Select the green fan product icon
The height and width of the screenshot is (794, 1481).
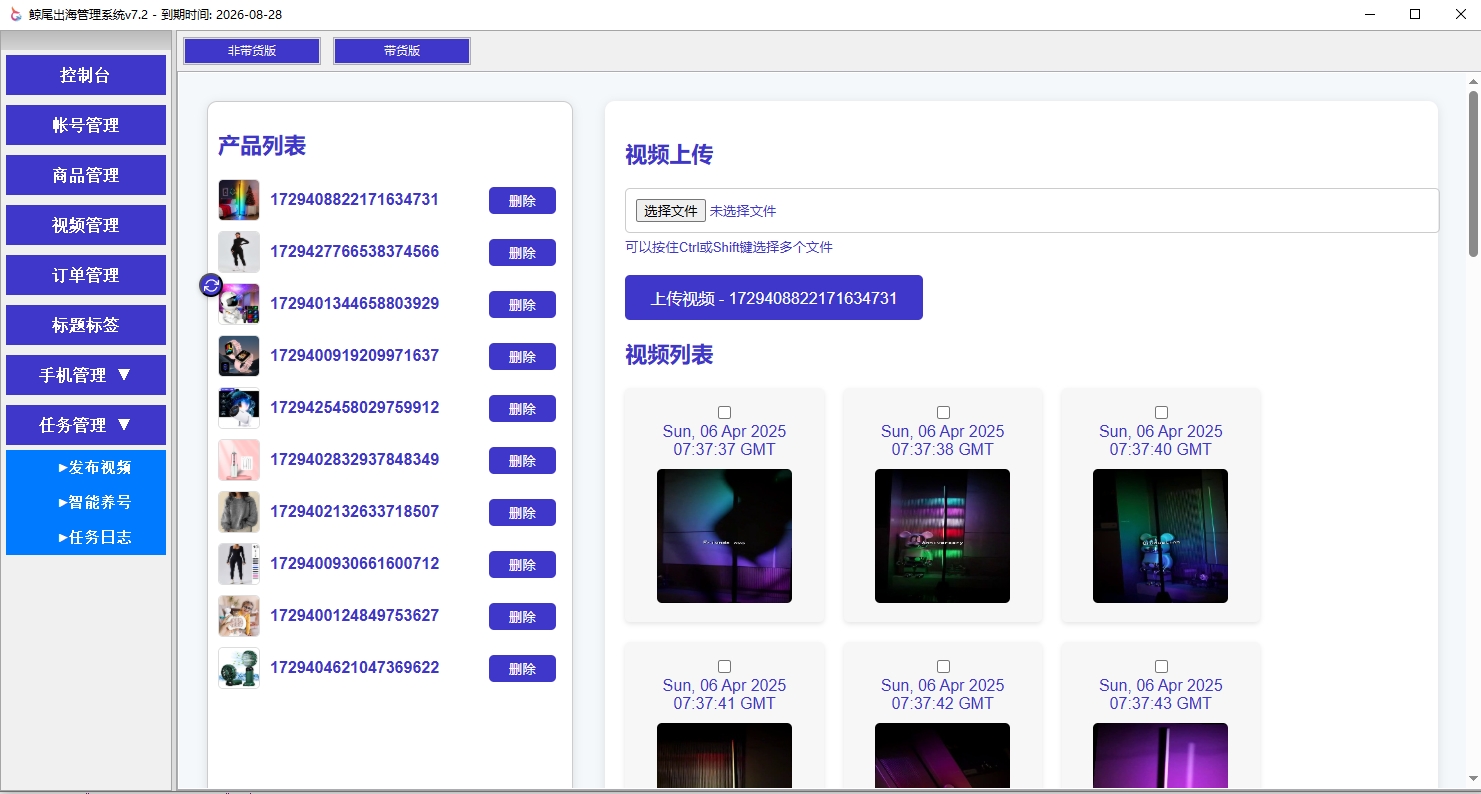click(x=239, y=668)
